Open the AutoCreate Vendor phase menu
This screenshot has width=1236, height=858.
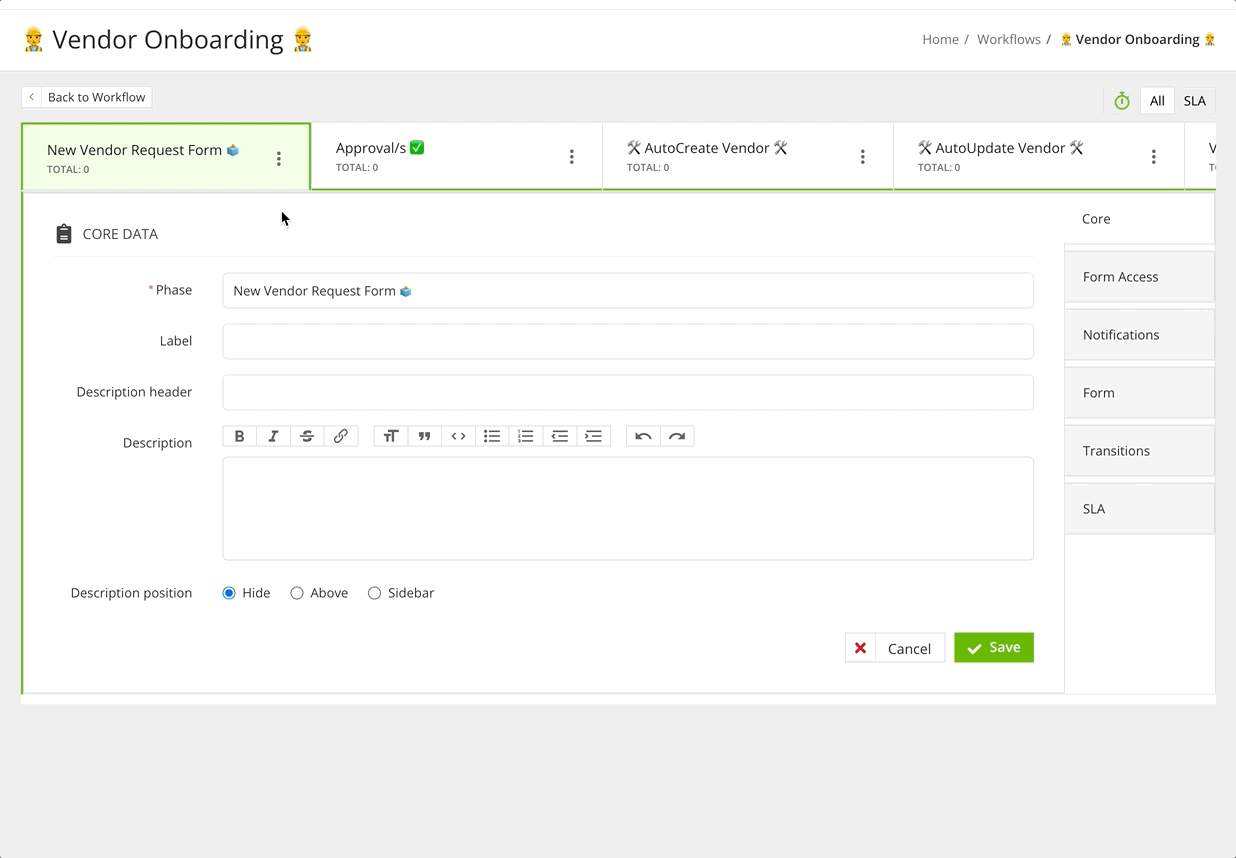click(x=863, y=157)
